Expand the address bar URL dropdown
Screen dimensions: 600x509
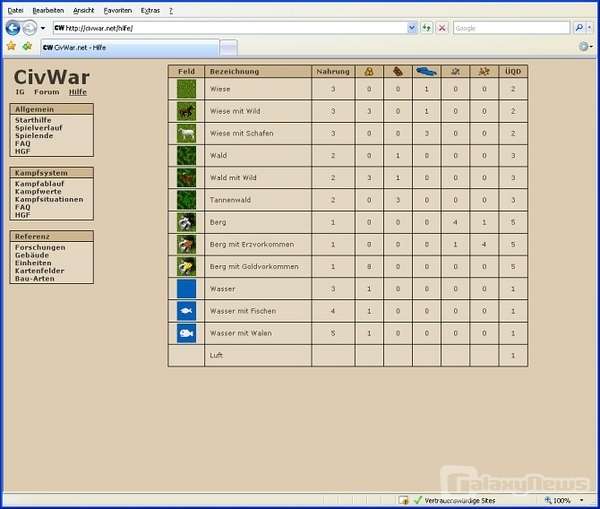point(412,28)
